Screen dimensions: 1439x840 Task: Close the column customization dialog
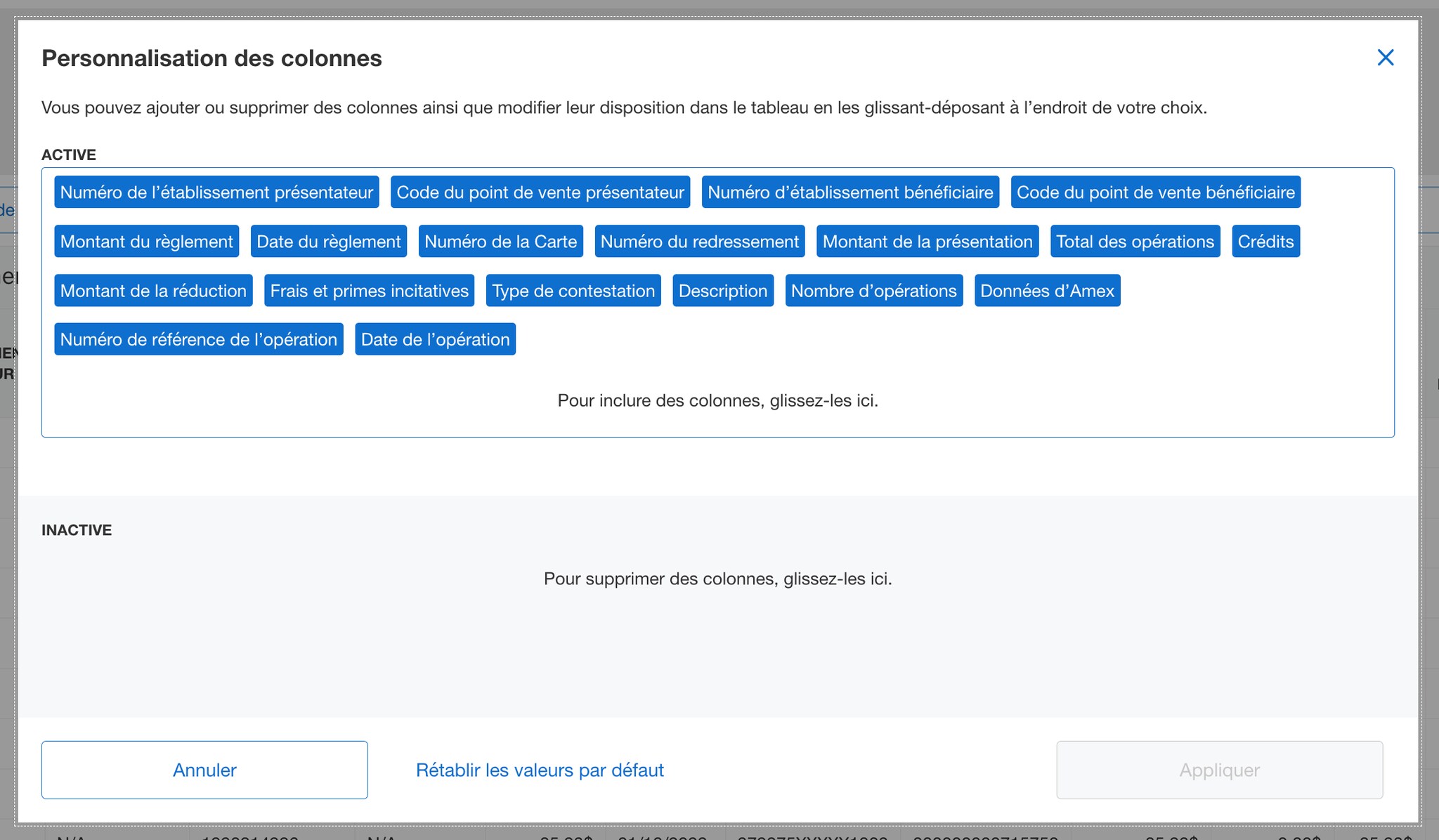point(1385,58)
